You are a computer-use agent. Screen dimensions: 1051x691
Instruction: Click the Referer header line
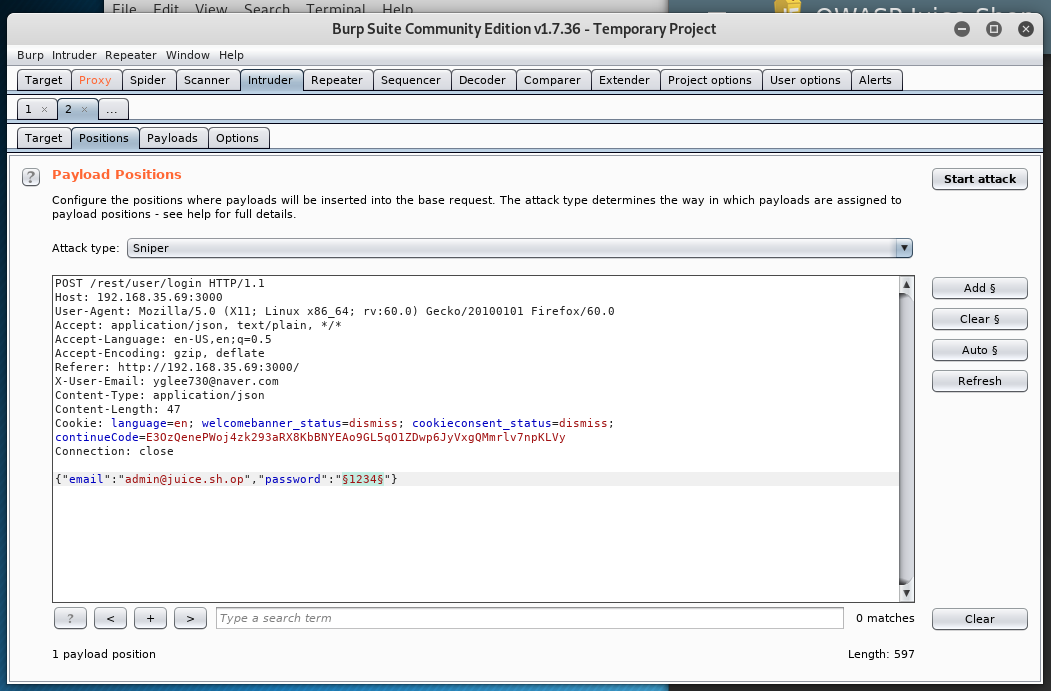(x=177, y=367)
